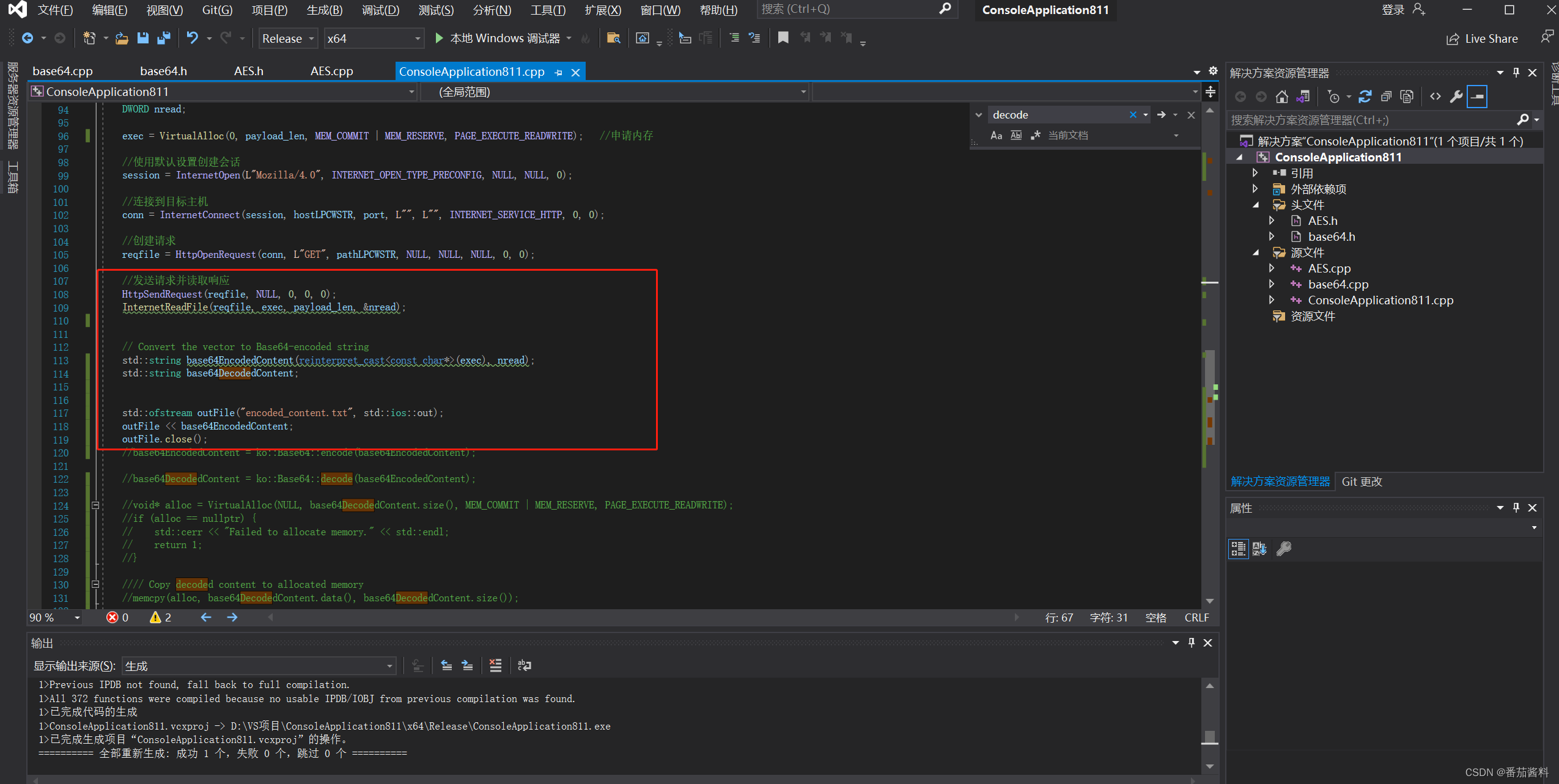
Task: Click the property pages wrench in Properties panel
Action: [1284, 548]
